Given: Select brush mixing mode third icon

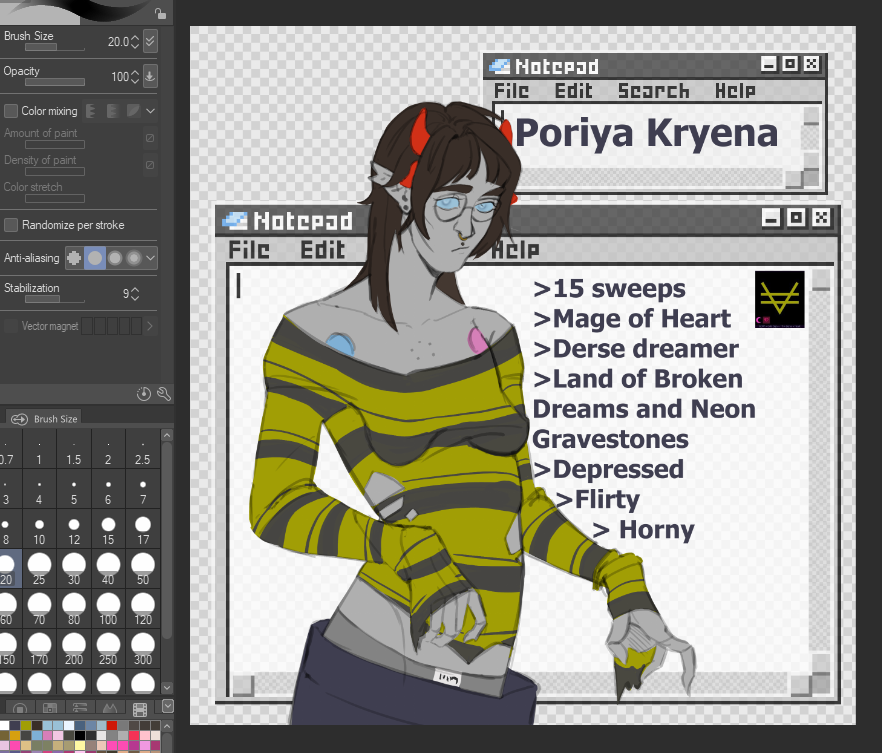Looking at the screenshot, I should [133, 111].
